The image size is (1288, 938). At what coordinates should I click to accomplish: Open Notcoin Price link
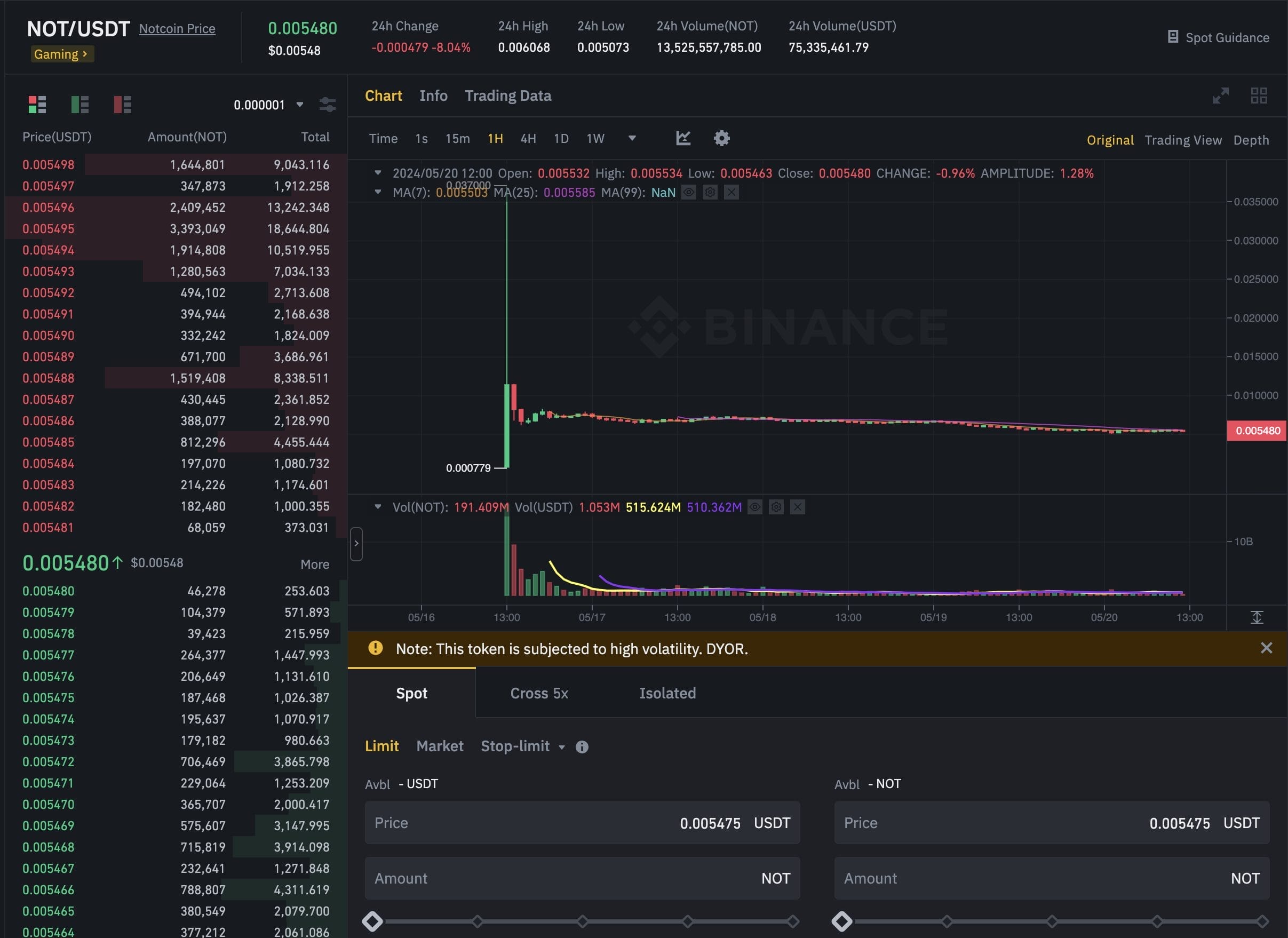pos(177,28)
